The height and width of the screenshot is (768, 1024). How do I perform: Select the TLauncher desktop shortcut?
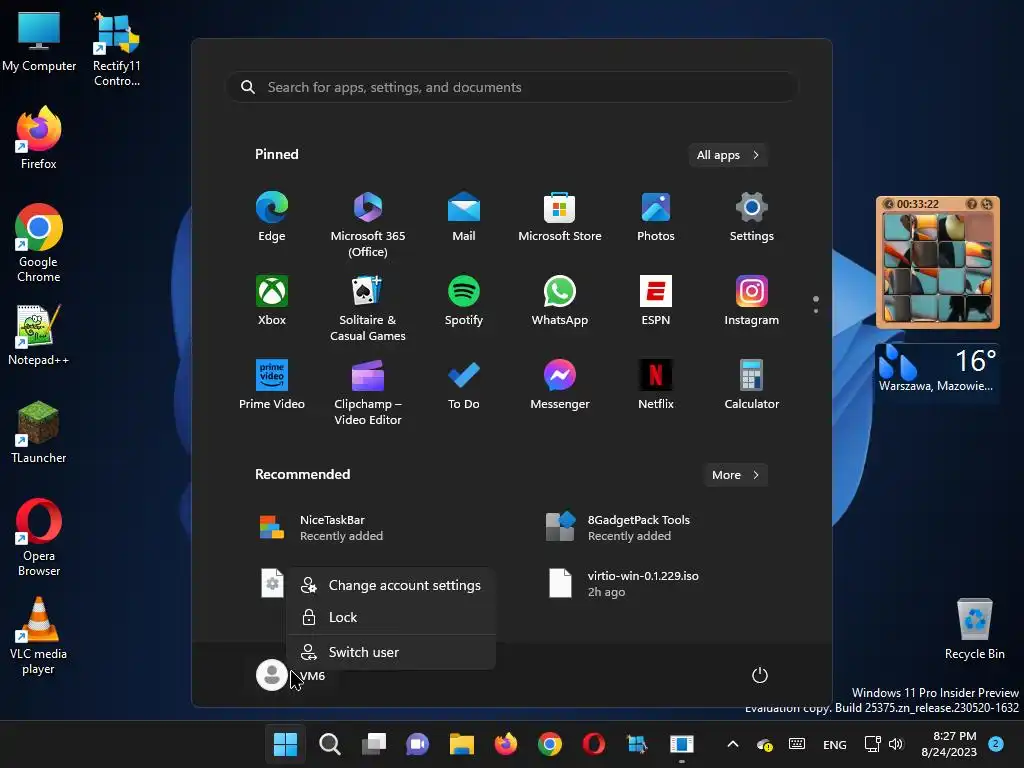click(x=39, y=432)
